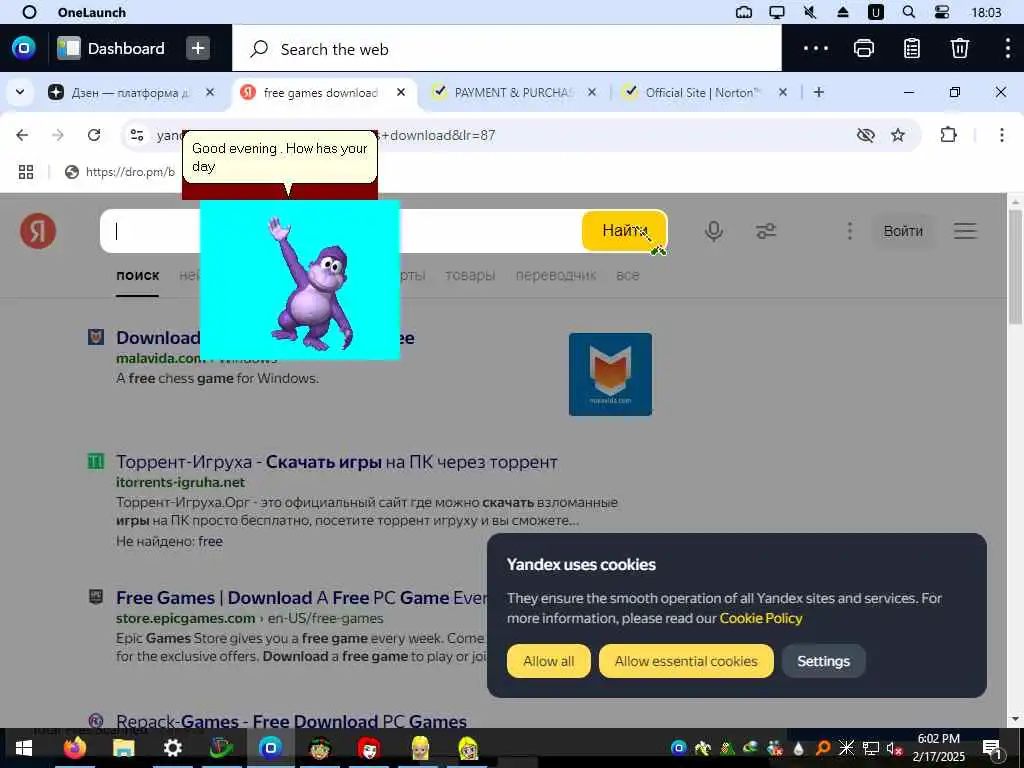The width and height of the screenshot is (1024, 768).
Task: Open the vertical dots menu in OneLaunch bar
Action: [x=1008, y=48]
